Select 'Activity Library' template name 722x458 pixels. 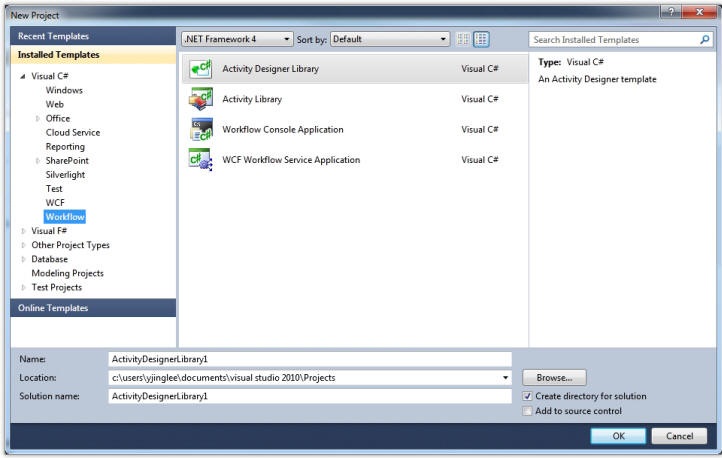tap(252, 99)
